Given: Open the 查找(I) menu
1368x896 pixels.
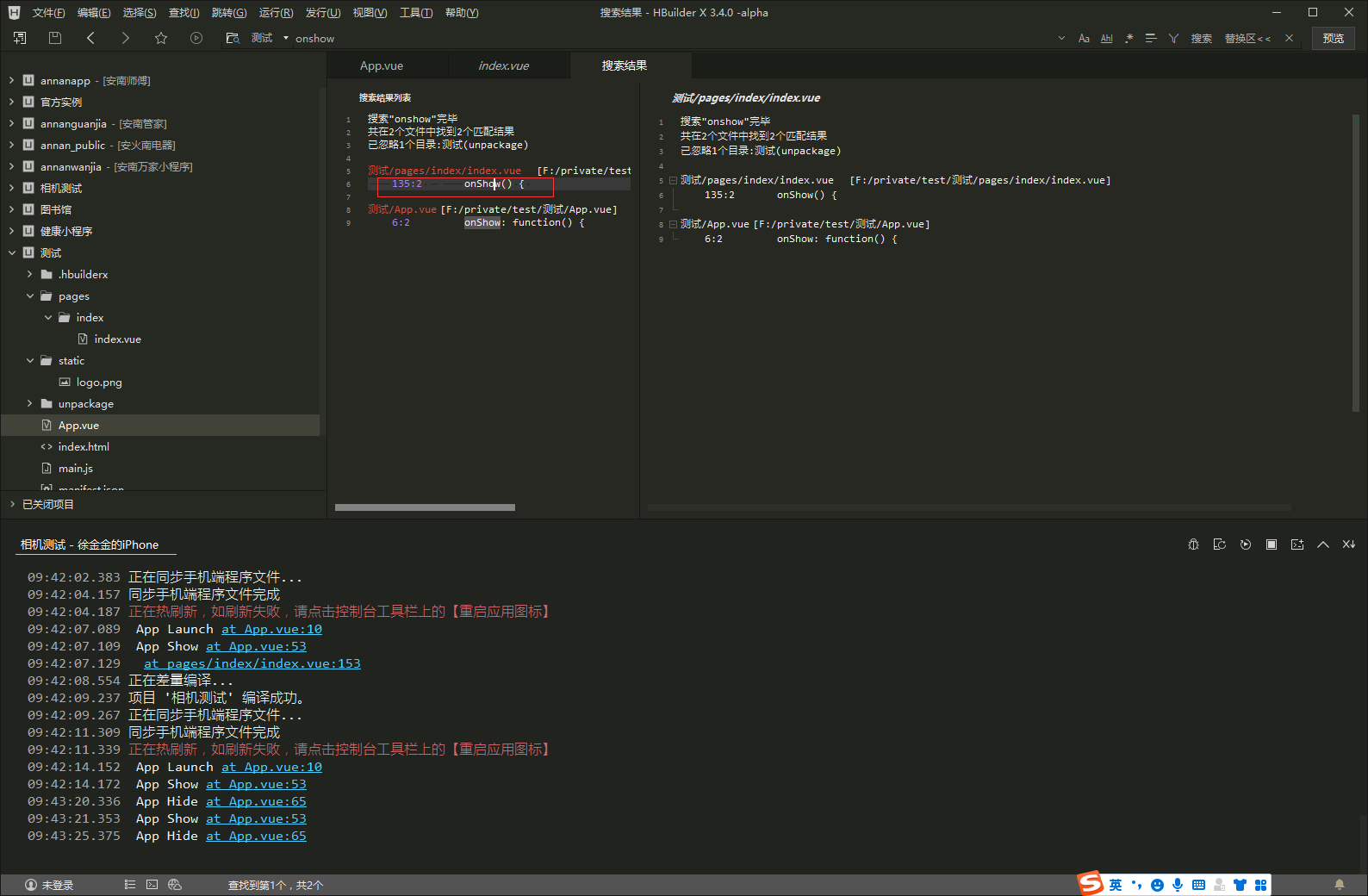Looking at the screenshot, I should 183,13.
